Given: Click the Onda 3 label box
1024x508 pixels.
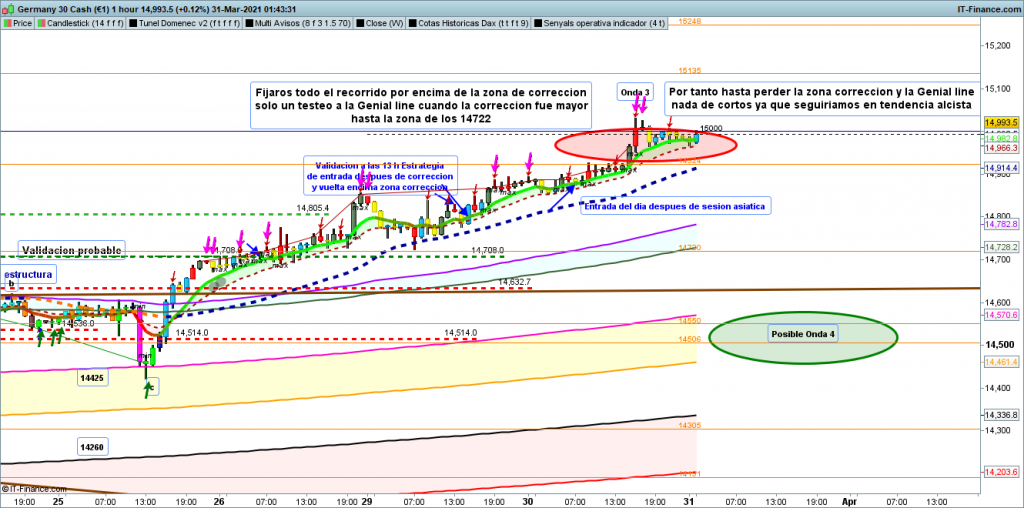Looking at the screenshot, I should [x=635, y=93].
